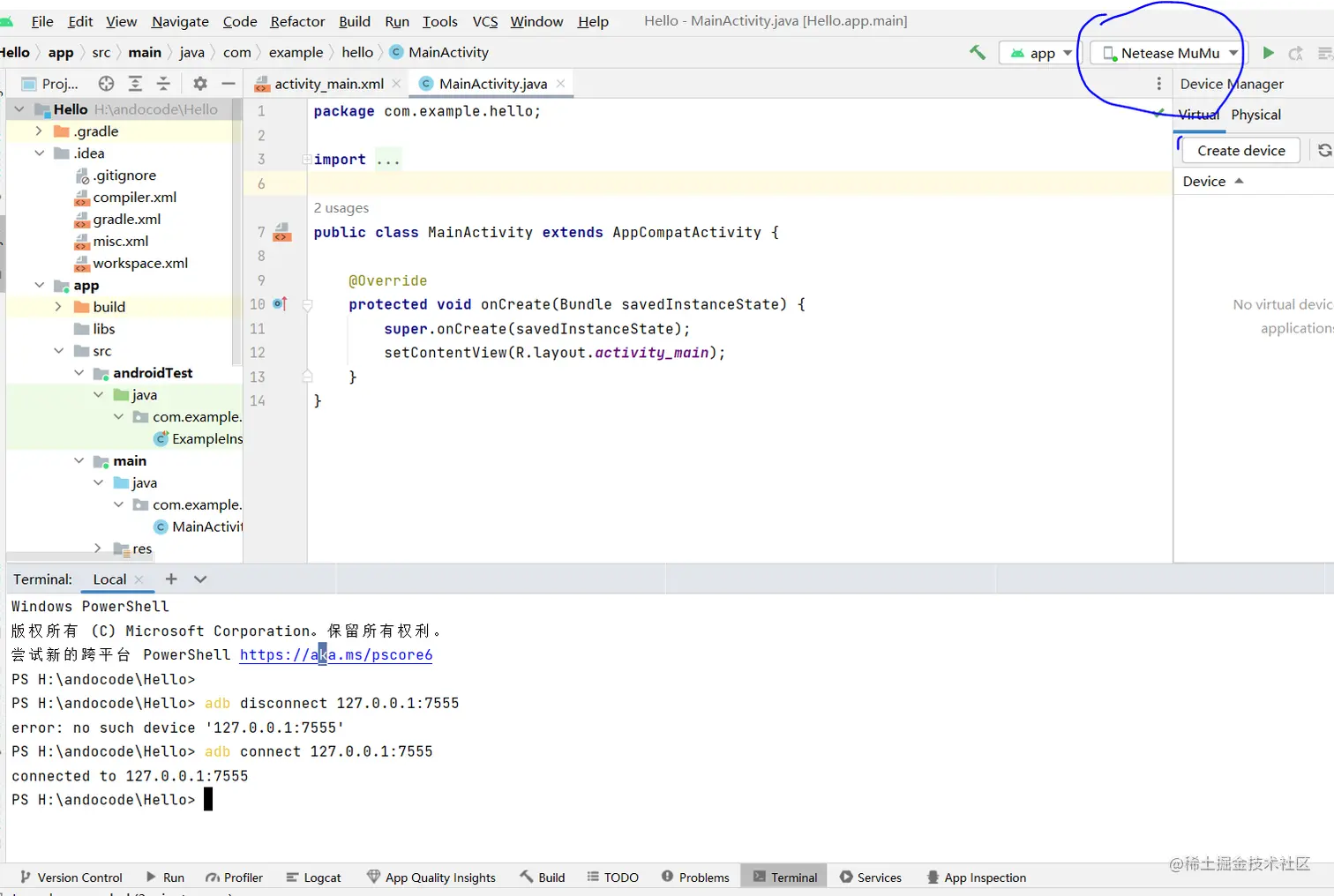The image size is (1334, 896).
Task: Click the Make Project hammer icon
Action: click(977, 53)
